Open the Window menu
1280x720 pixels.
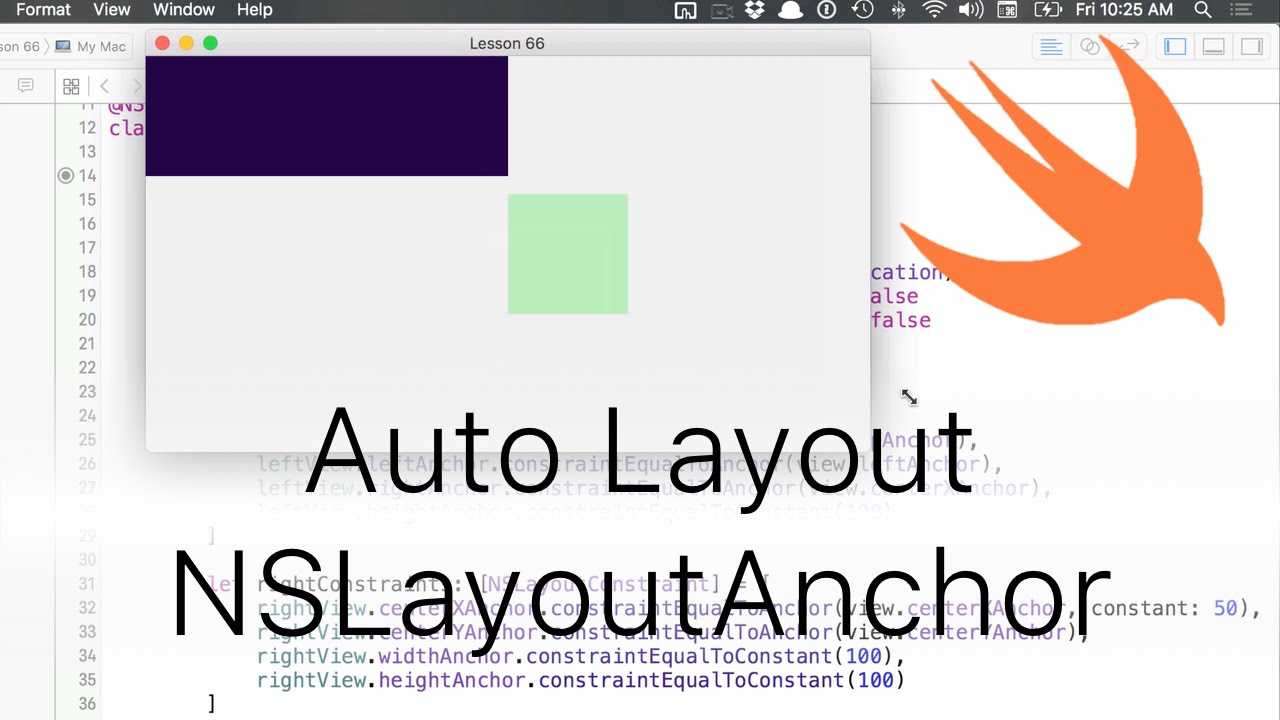[184, 10]
